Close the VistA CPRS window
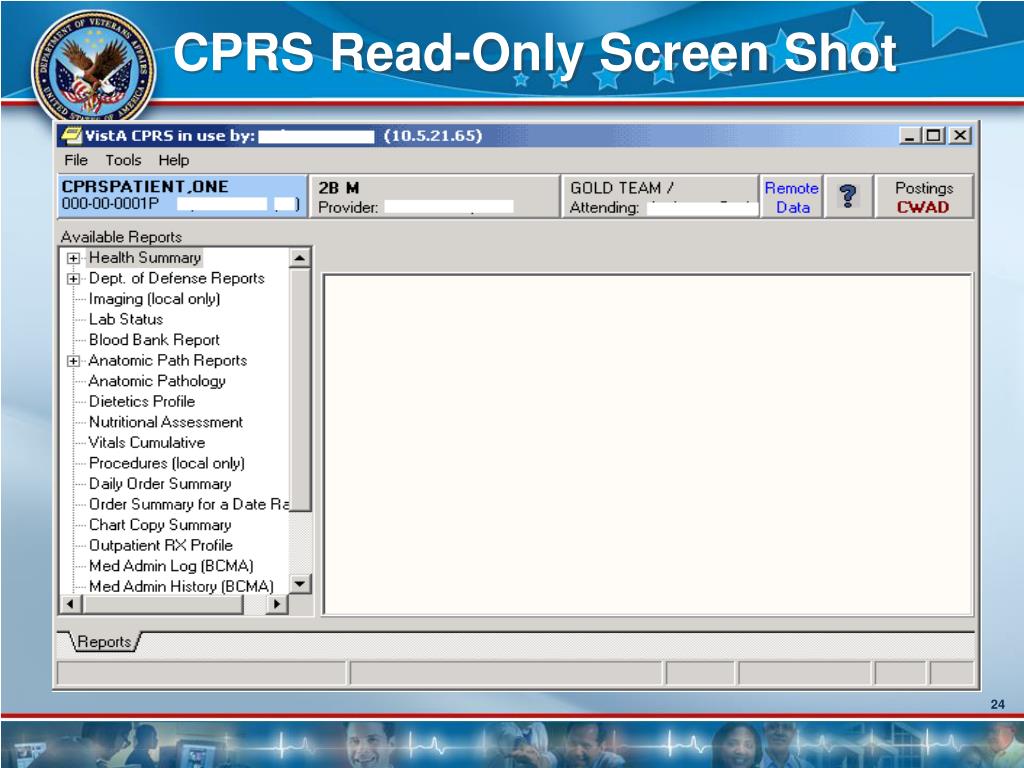 960,135
